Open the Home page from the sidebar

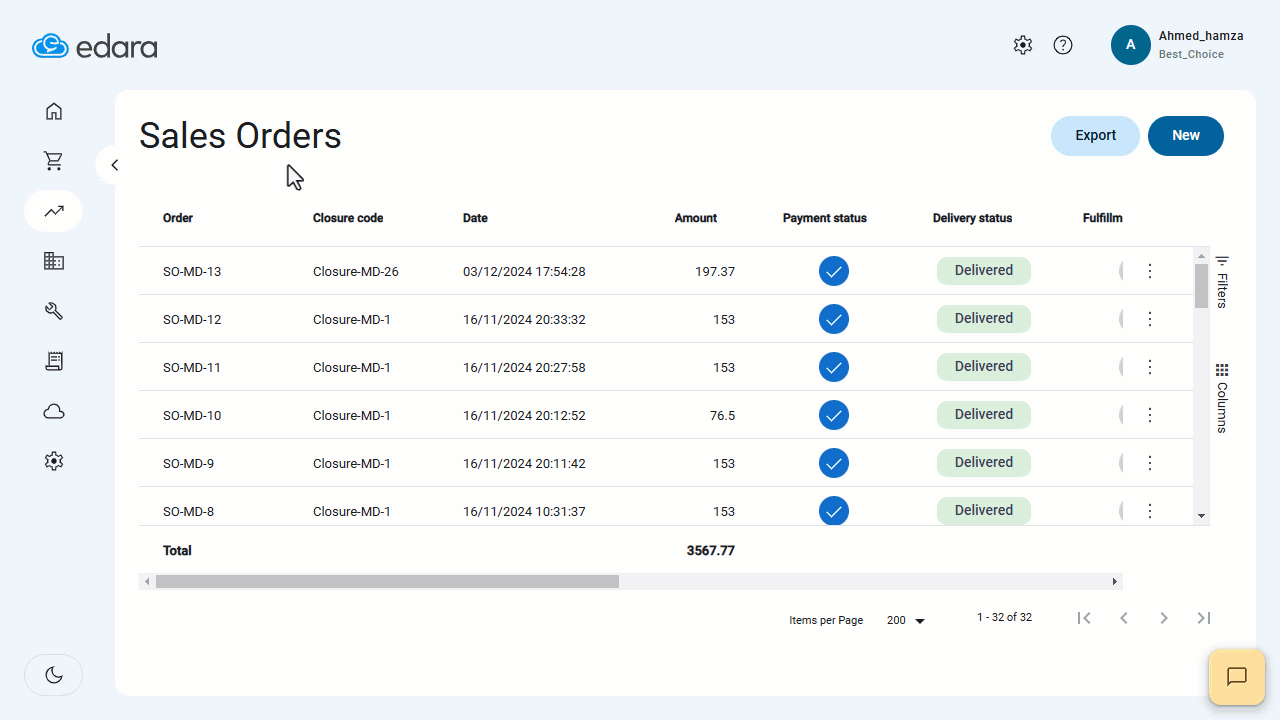(x=54, y=111)
